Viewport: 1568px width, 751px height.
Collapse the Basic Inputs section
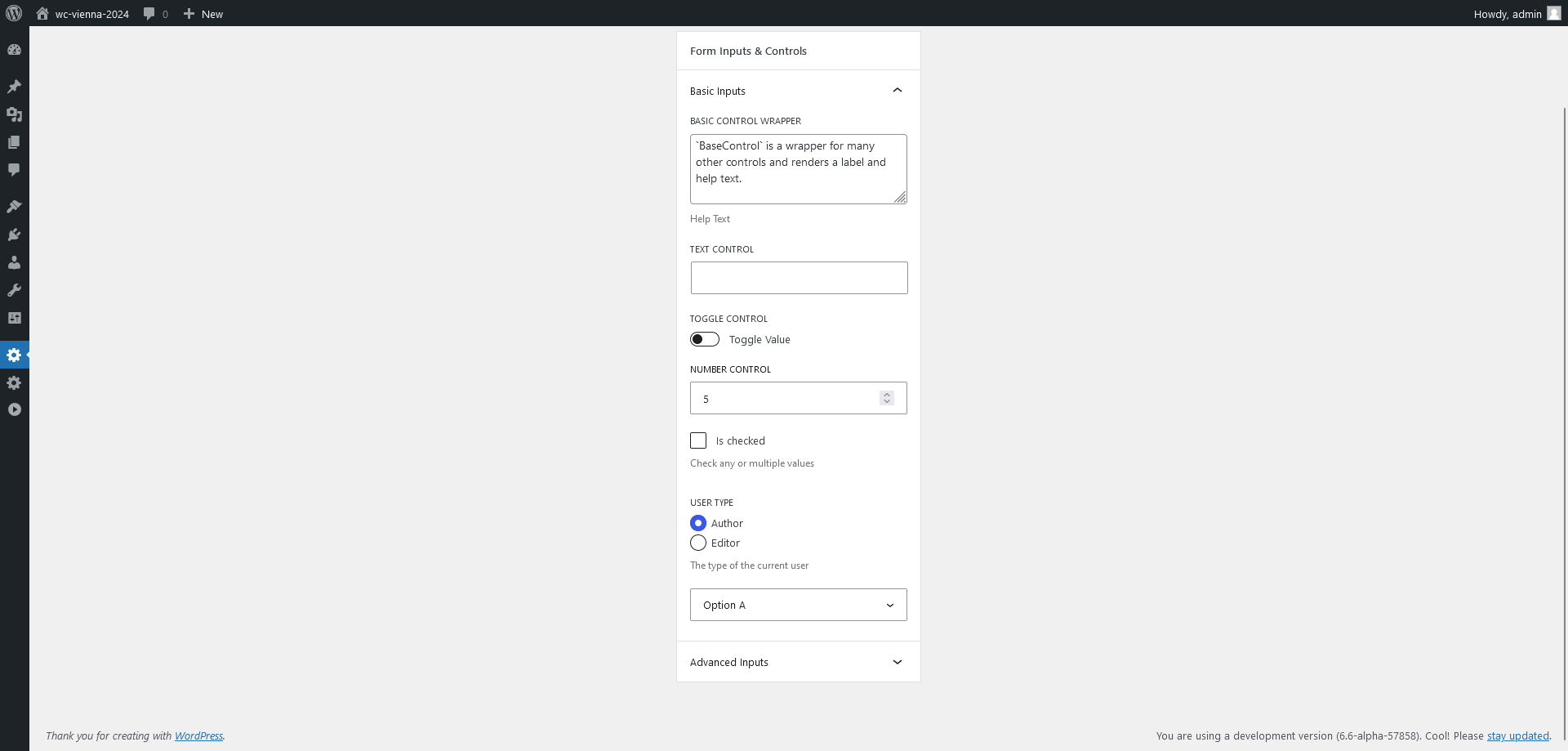[897, 90]
